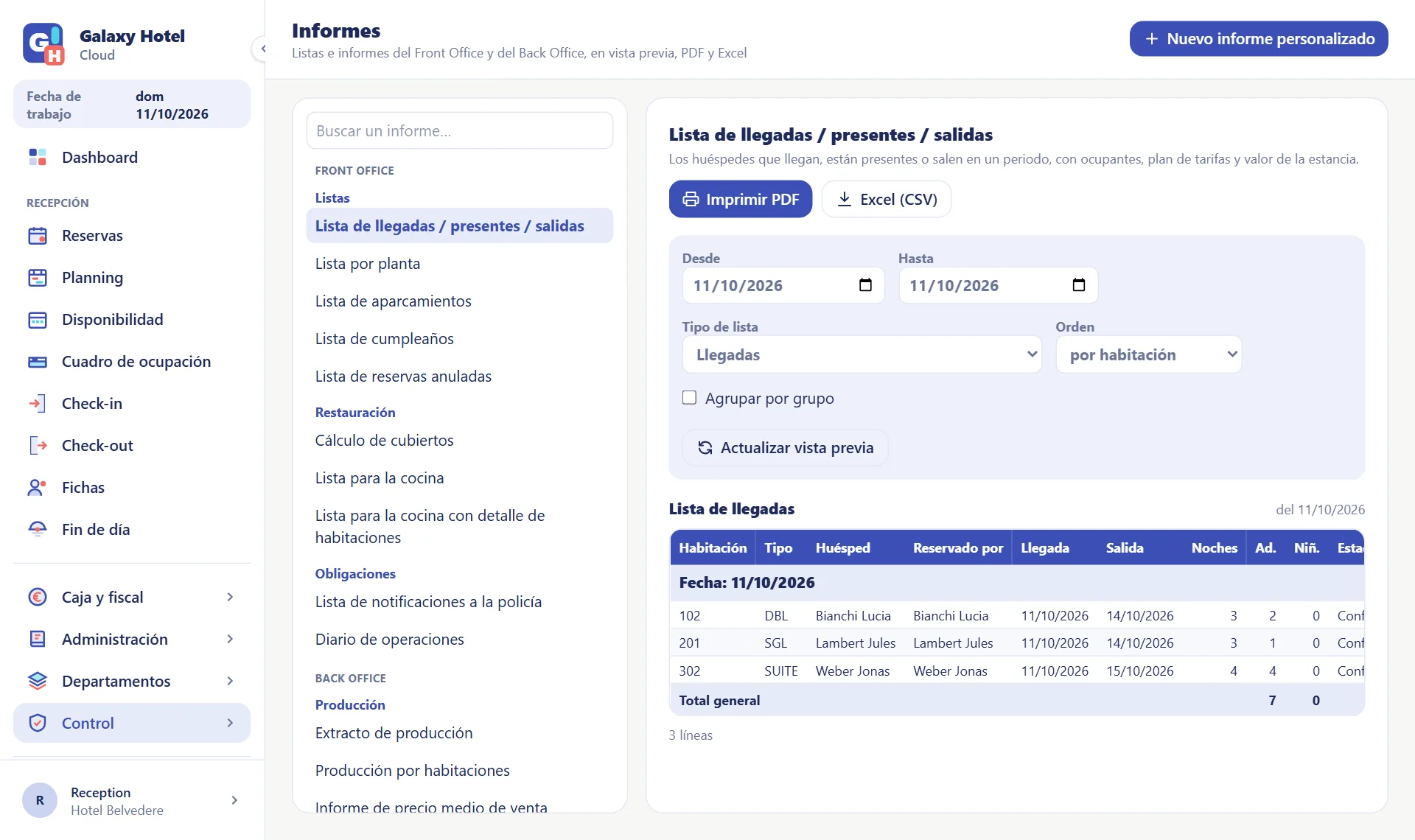Viewport: 1415px width, 840px height.
Task: Click the Caja y fiscal euro icon
Action: pyautogui.click(x=38, y=598)
